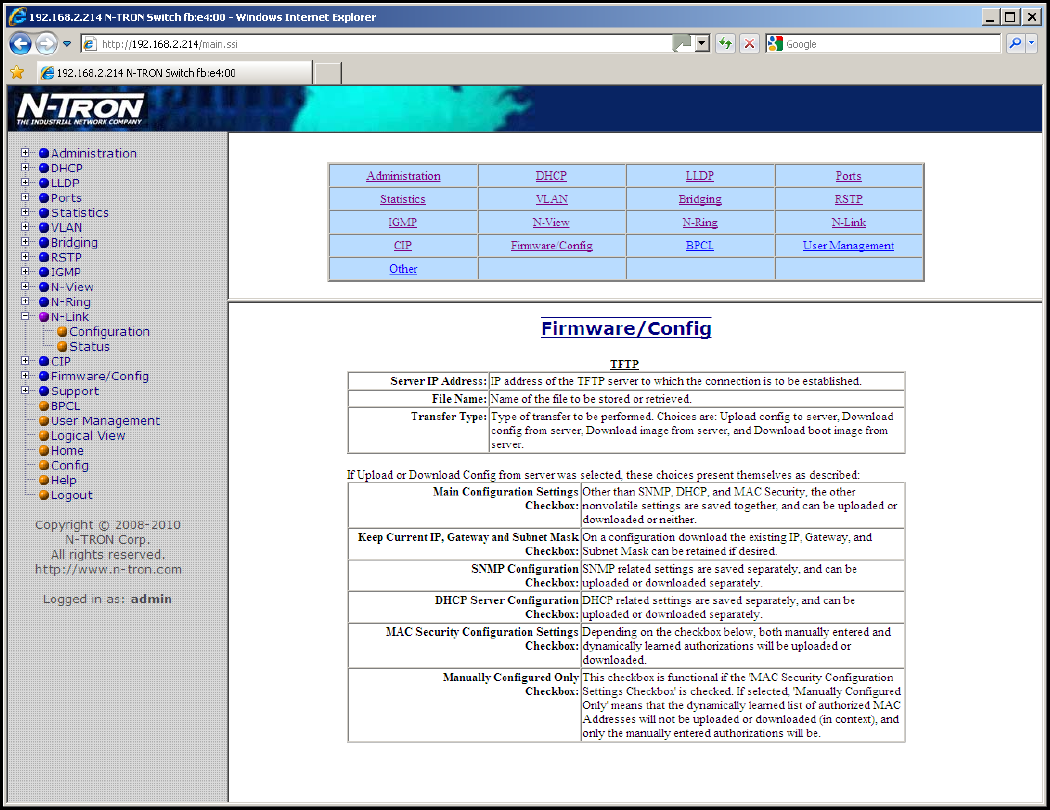
Task: Click the LLDP link in the table
Action: [700, 176]
